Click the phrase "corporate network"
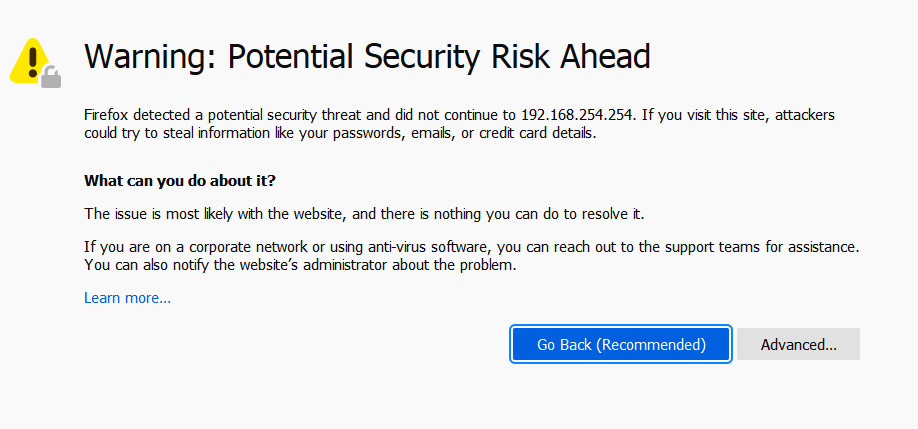This screenshot has width=918, height=429. (222, 246)
